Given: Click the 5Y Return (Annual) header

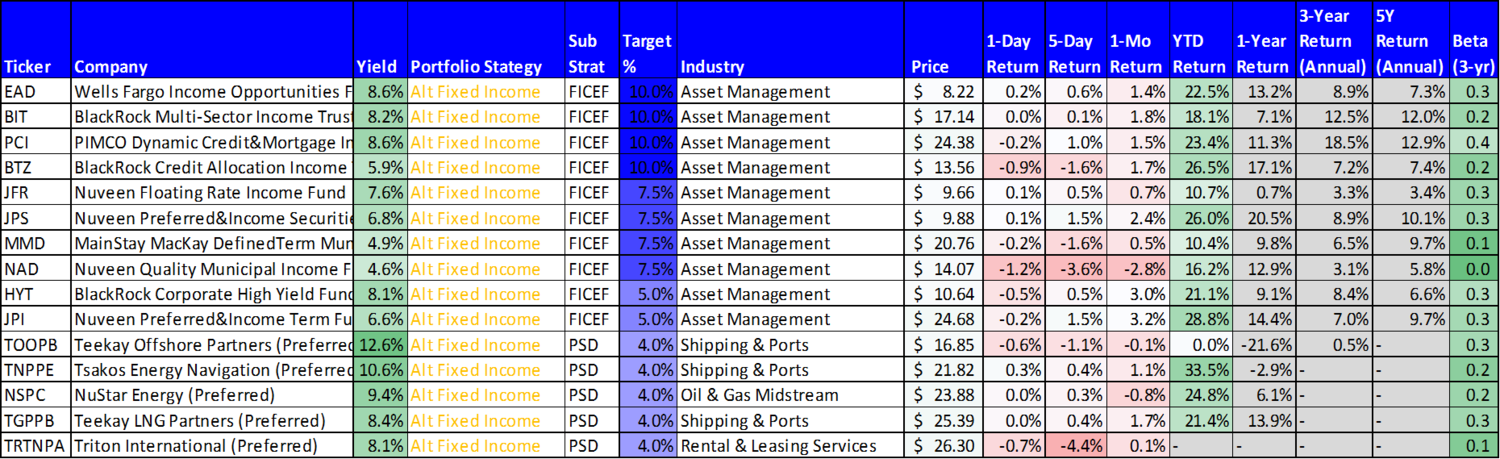Looking at the screenshot, I should (1410, 41).
